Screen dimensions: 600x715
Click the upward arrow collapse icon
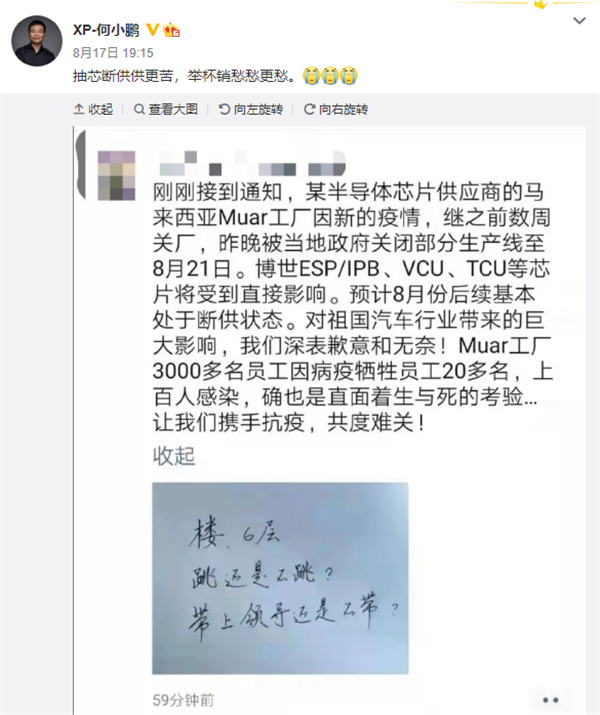[79, 109]
